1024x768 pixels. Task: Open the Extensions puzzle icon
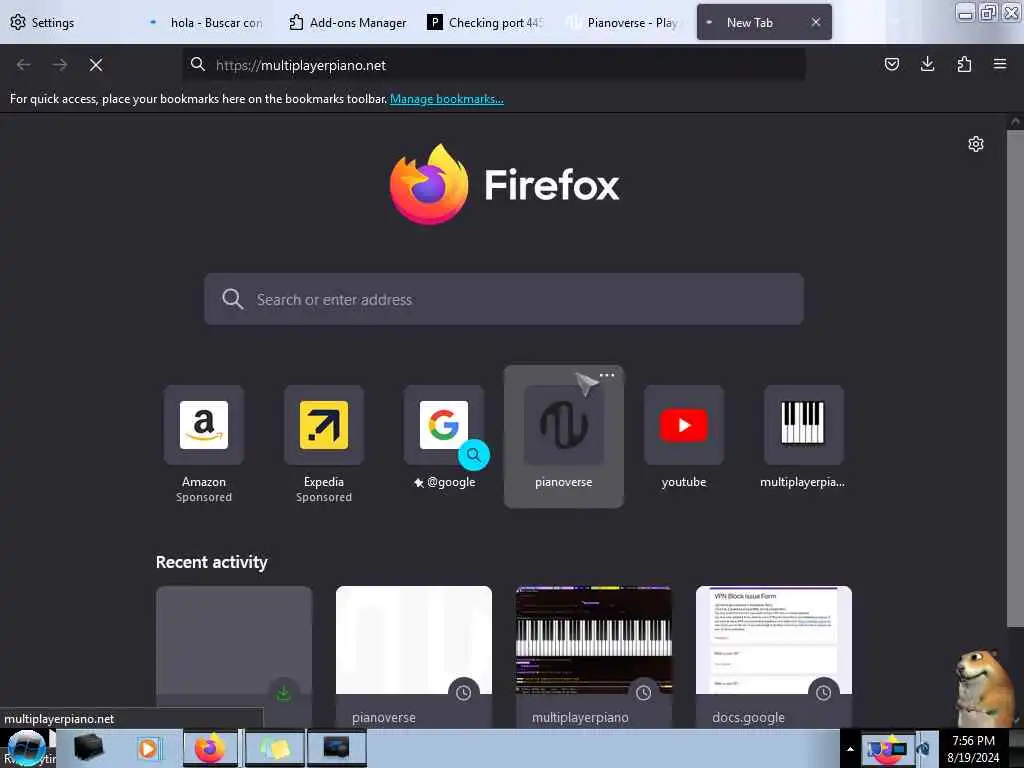click(x=964, y=64)
